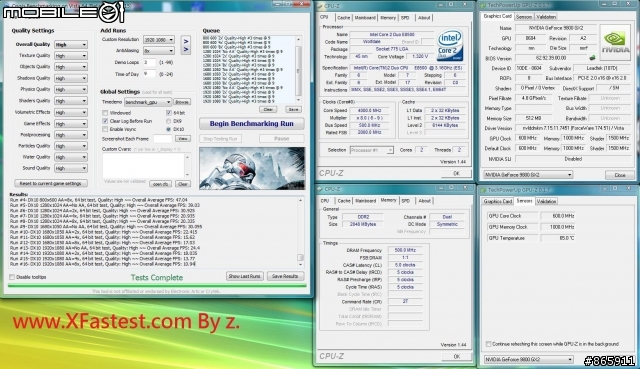Open the Physics Quality dropdown

71,89
